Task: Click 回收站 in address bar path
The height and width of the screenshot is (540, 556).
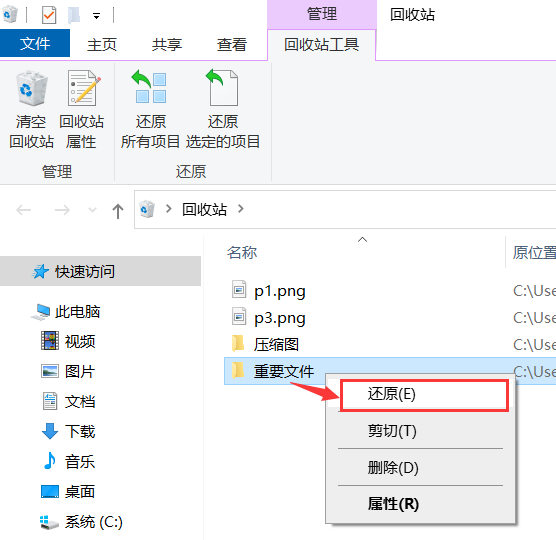Action: (x=204, y=210)
